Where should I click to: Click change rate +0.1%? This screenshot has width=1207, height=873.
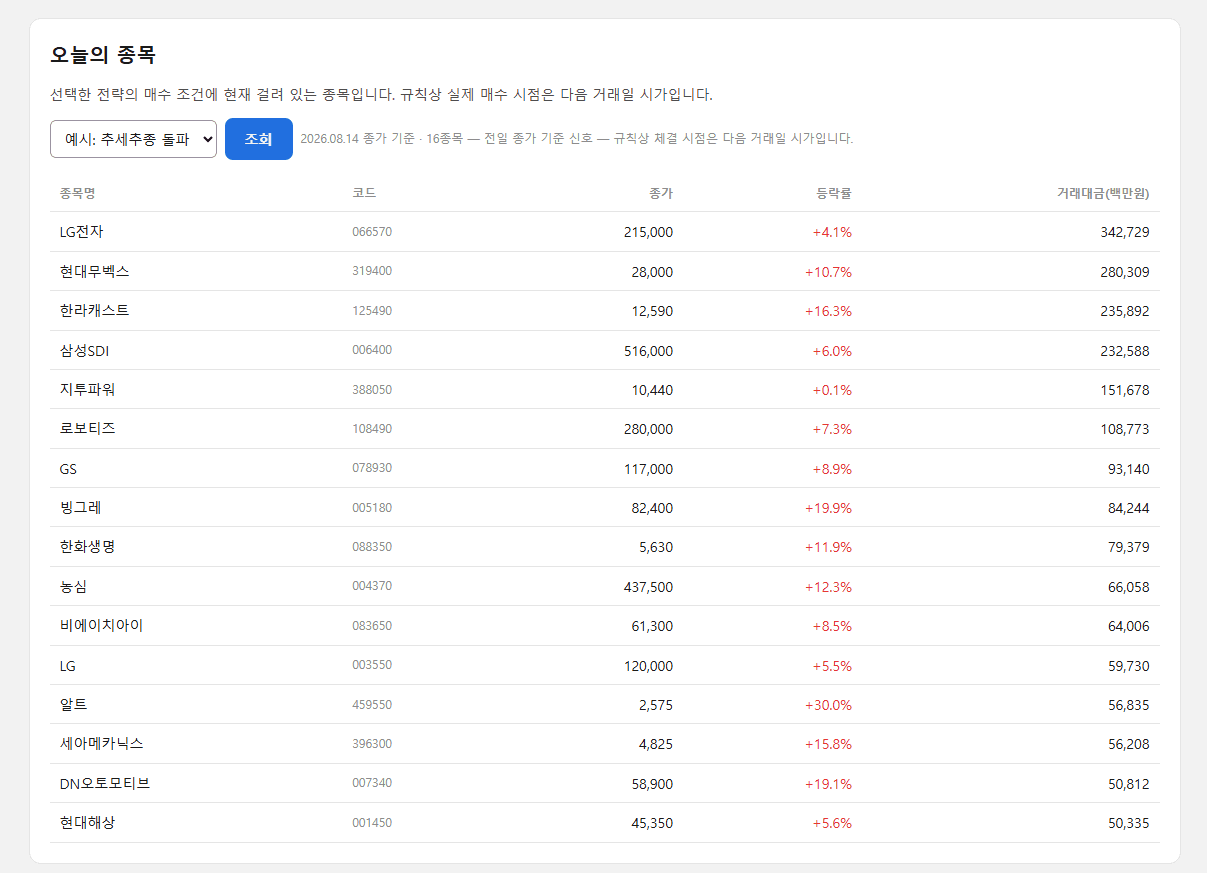832,390
